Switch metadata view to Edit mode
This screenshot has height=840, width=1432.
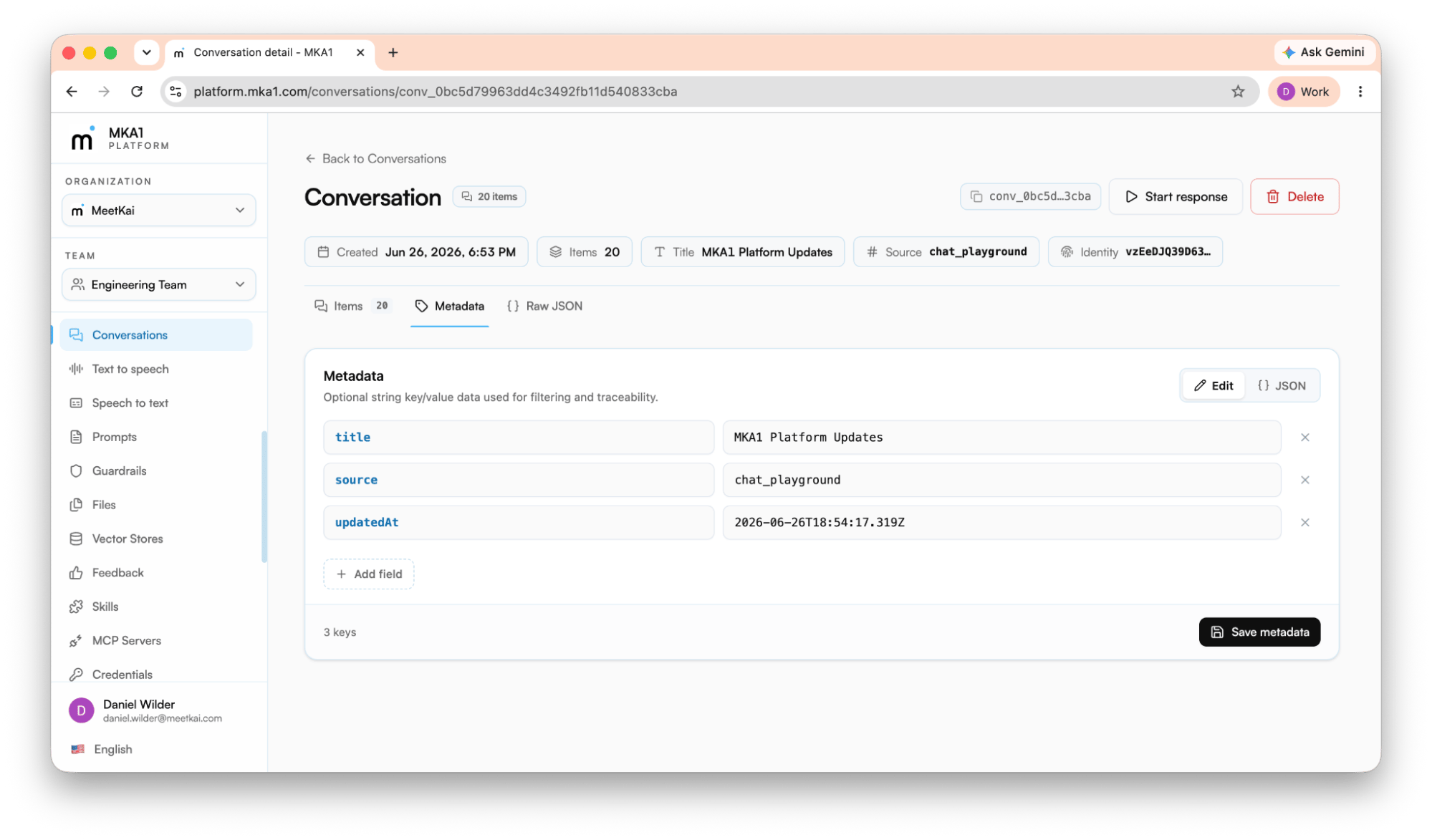1214,385
